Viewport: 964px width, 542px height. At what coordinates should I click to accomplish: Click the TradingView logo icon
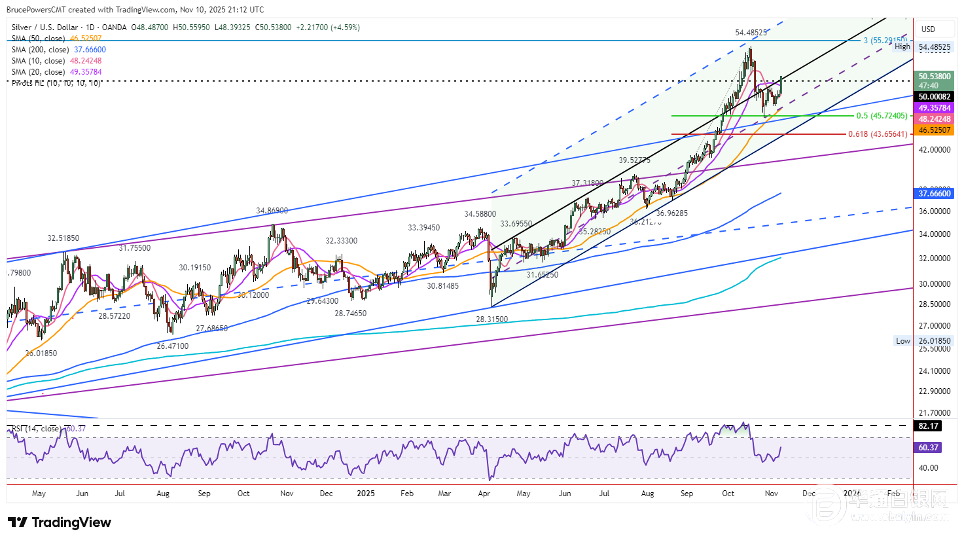(18, 522)
